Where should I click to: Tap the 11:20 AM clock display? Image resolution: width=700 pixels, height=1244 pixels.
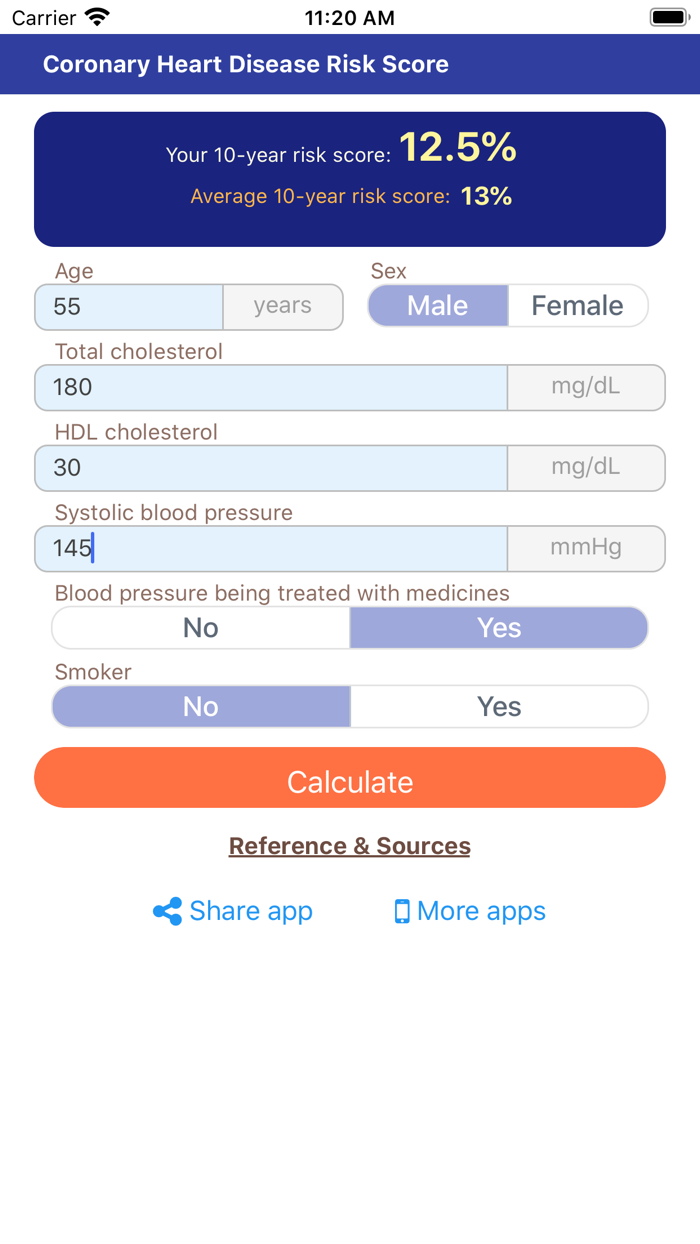point(349,16)
